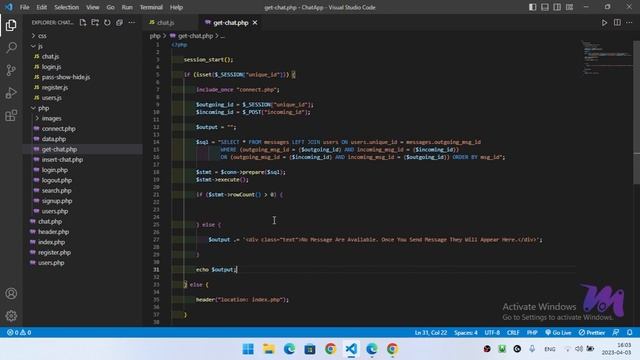Open Windows Start menu on taskbar
This screenshot has height=360, width=640.
248,349
